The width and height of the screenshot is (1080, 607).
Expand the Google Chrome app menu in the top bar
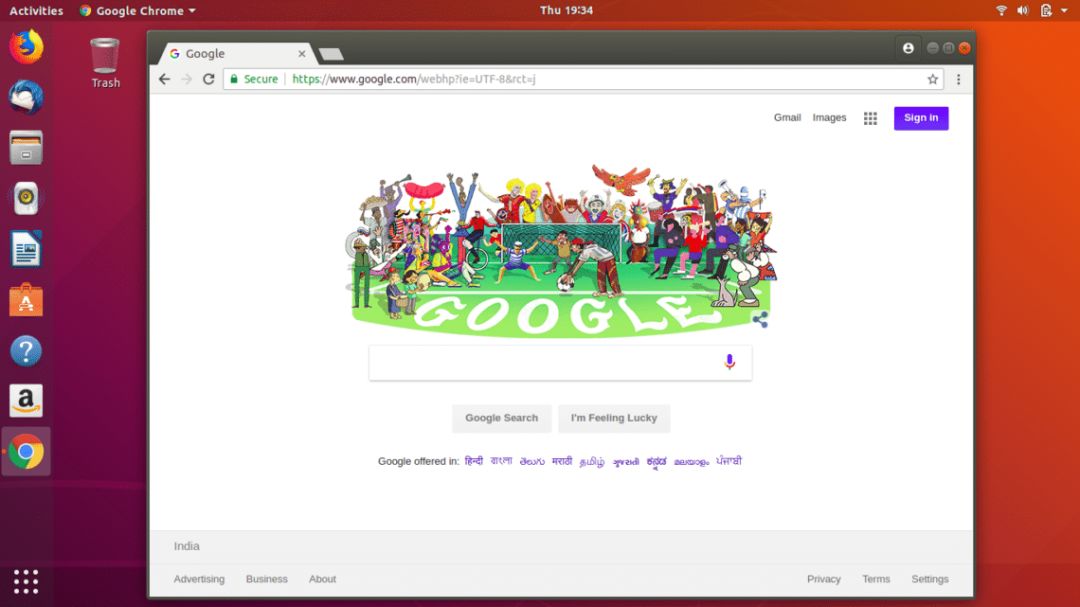pyautogui.click(x=138, y=11)
